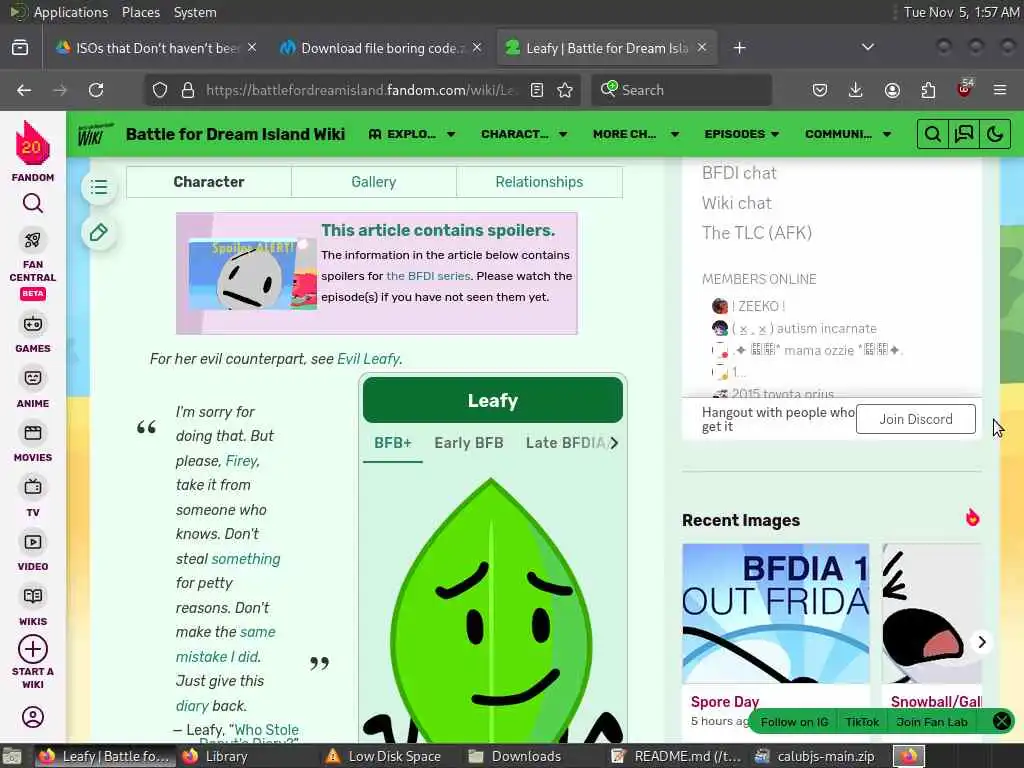1024x768 pixels.
Task: Expand the Explore dropdown menu
Action: pyautogui.click(x=411, y=134)
